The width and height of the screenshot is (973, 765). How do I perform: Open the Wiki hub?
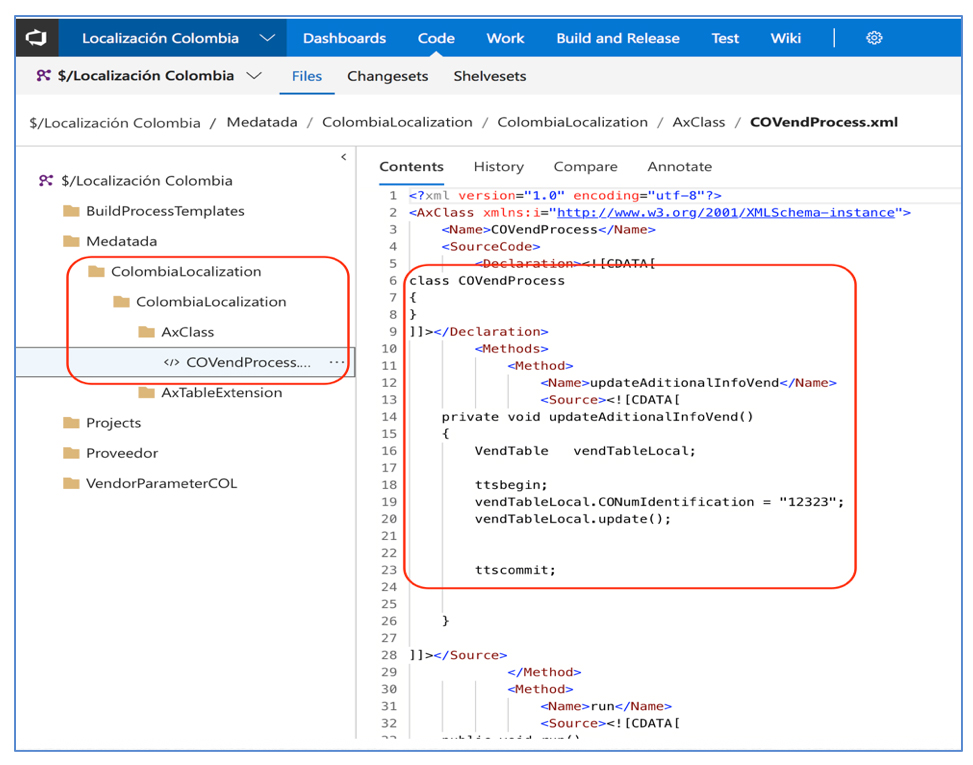coord(786,38)
